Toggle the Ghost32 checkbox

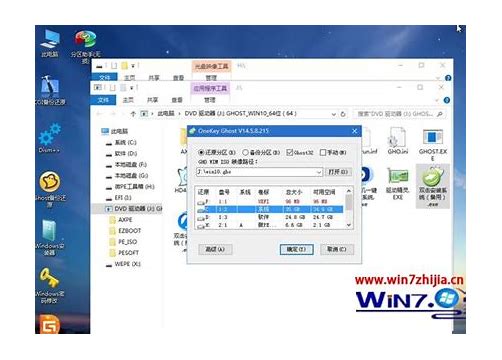click(x=290, y=152)
